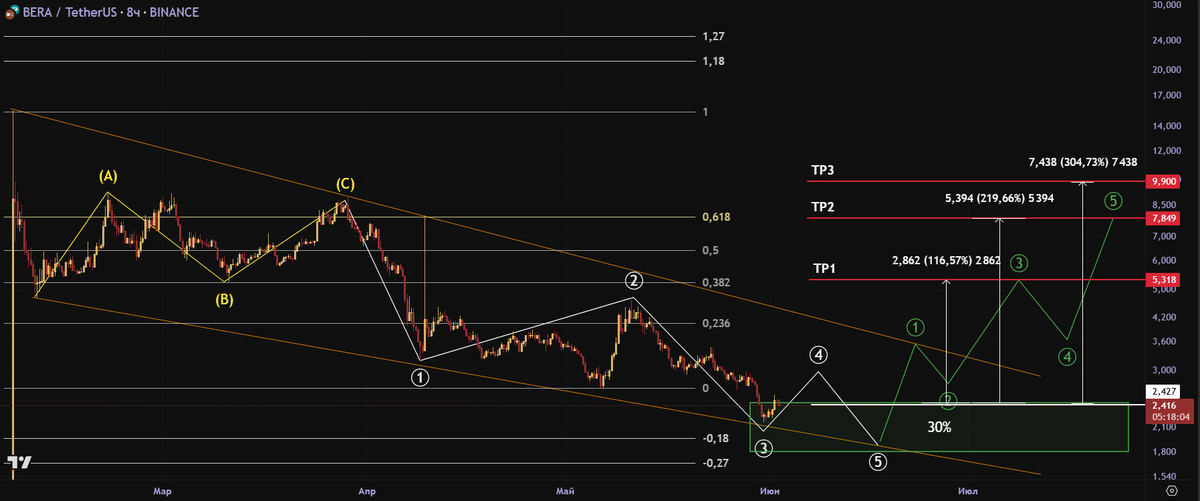The image size is (1200, 501).
Task: Click the Мар month on time axis
Action: 163,491
